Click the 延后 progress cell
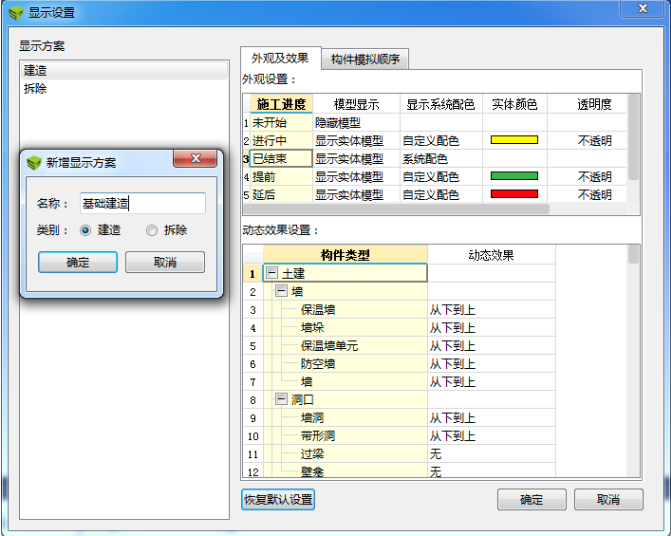This screenshot has width=671, height=536. [281, 195]
